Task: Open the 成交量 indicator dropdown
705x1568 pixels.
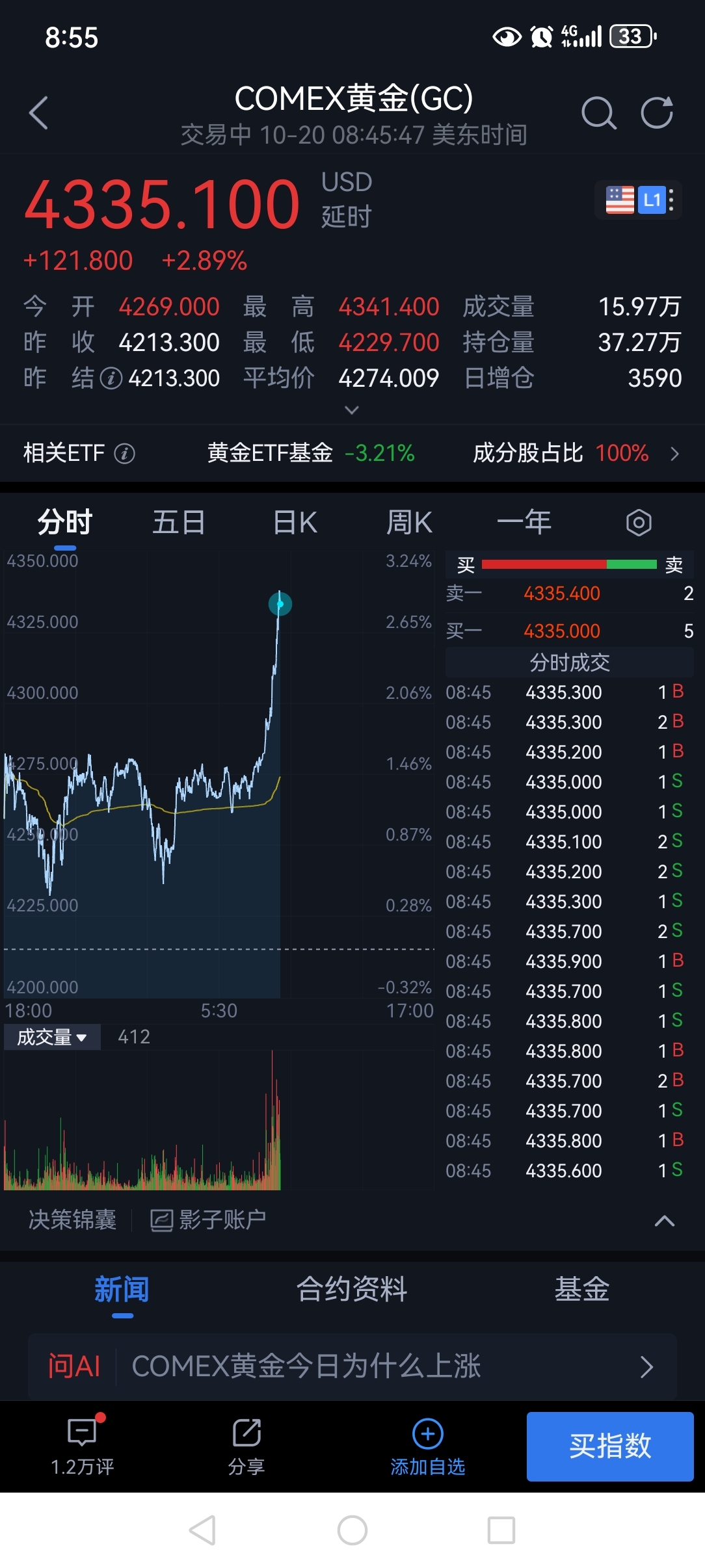Action: (52, 1037)
